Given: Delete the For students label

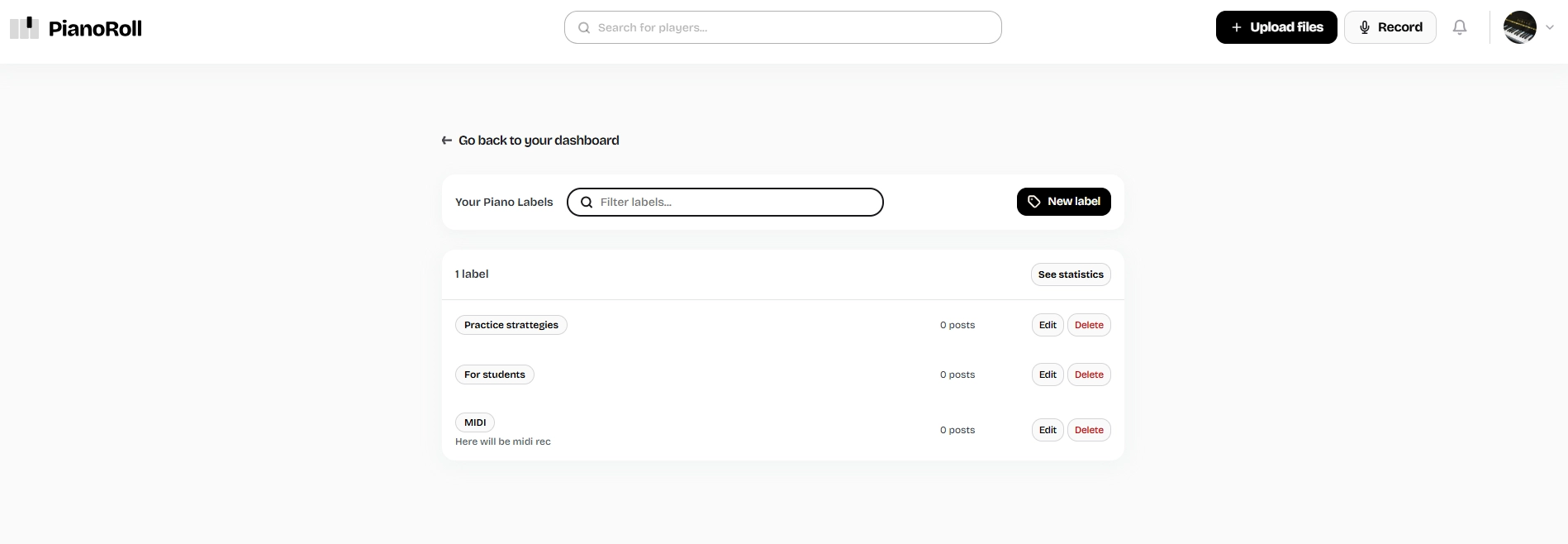Looking at the screenshot, I should (x=1089, y=375).
